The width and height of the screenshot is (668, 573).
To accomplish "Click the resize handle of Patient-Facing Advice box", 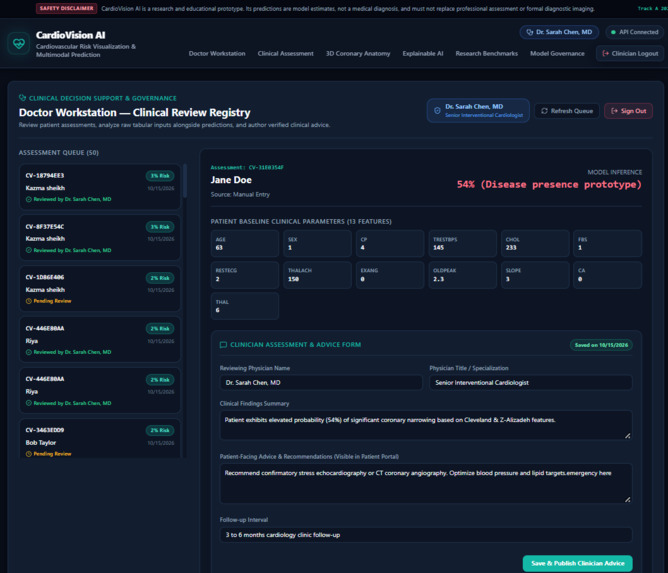I will point(628,499).
